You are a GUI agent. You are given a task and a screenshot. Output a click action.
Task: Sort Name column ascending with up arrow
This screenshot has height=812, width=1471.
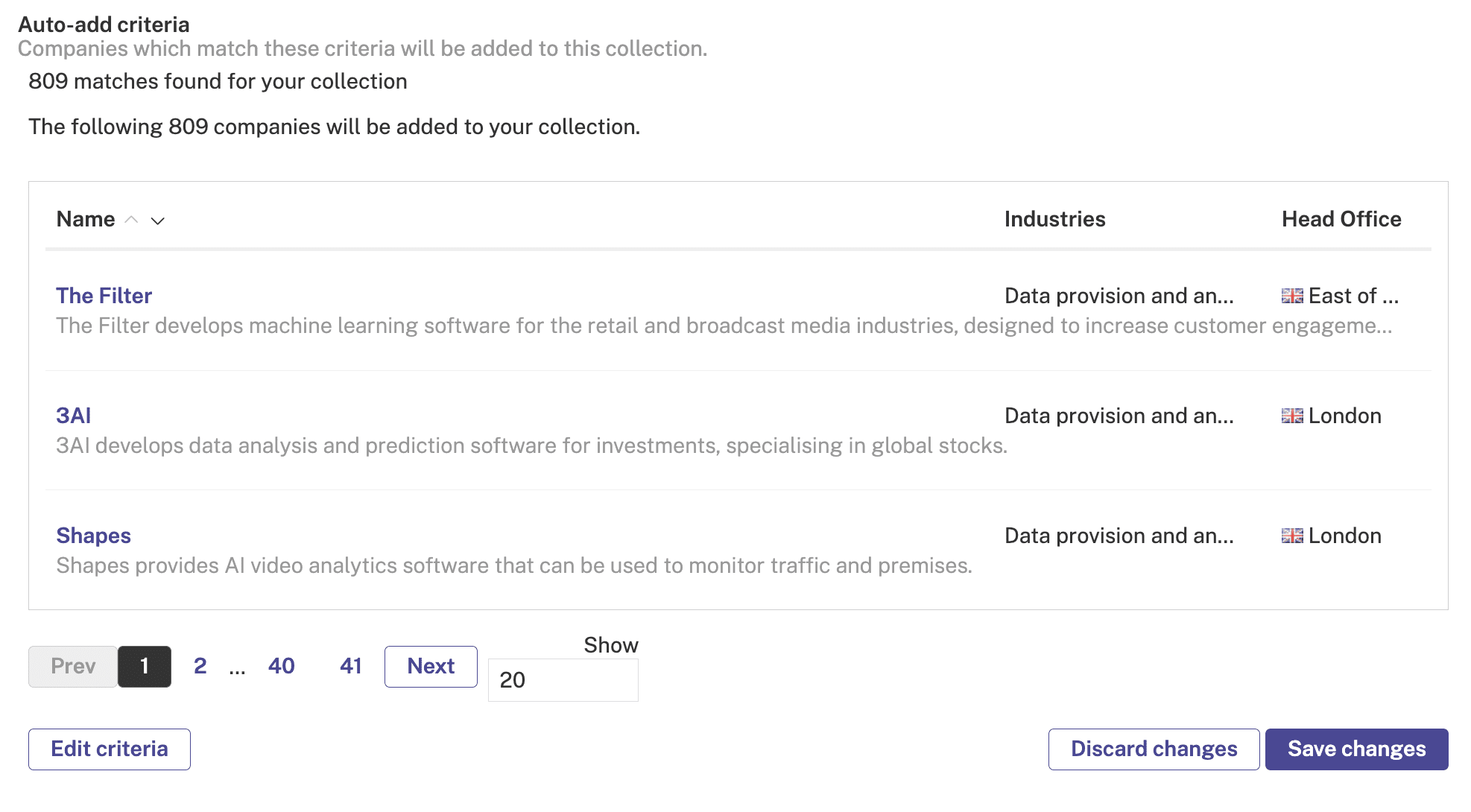[131, 220]
